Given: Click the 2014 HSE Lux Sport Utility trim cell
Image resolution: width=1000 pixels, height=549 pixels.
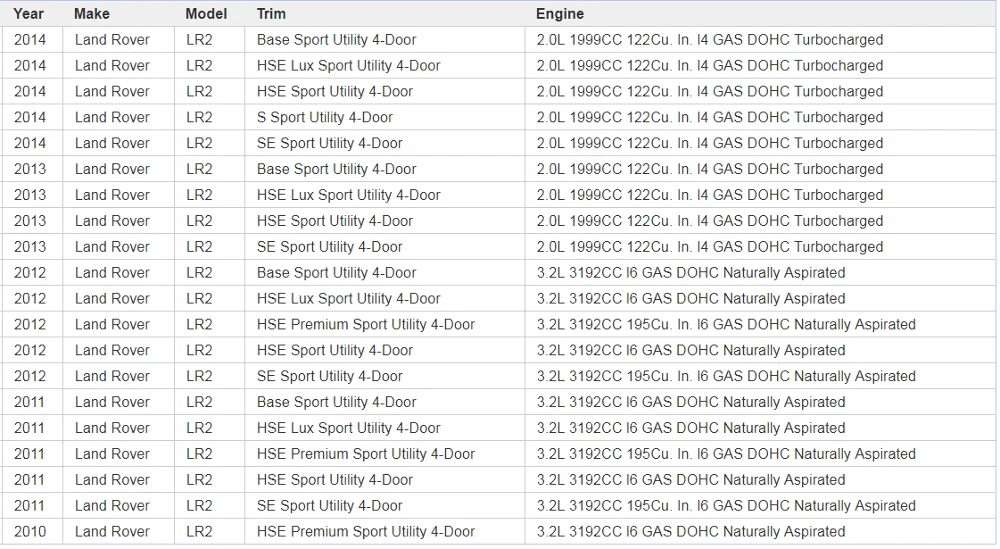Looking at the screenshot, I should (x=348, y=66).
